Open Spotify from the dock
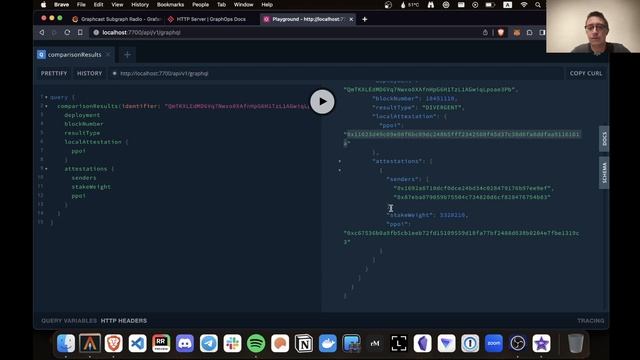This screenshot has width=640, height=360. point(256,343)
